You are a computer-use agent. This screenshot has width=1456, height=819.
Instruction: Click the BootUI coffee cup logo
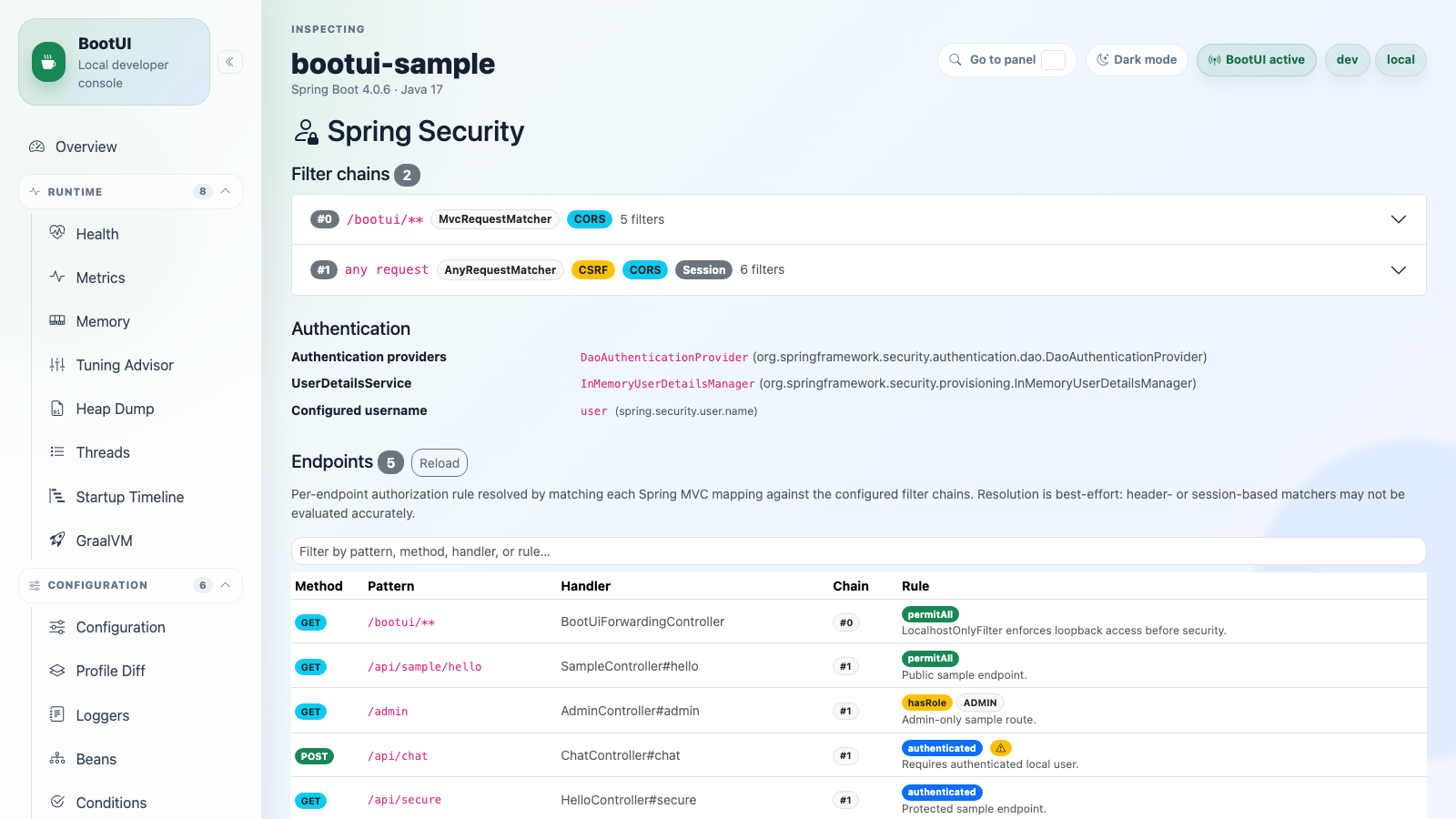(48, 62)
